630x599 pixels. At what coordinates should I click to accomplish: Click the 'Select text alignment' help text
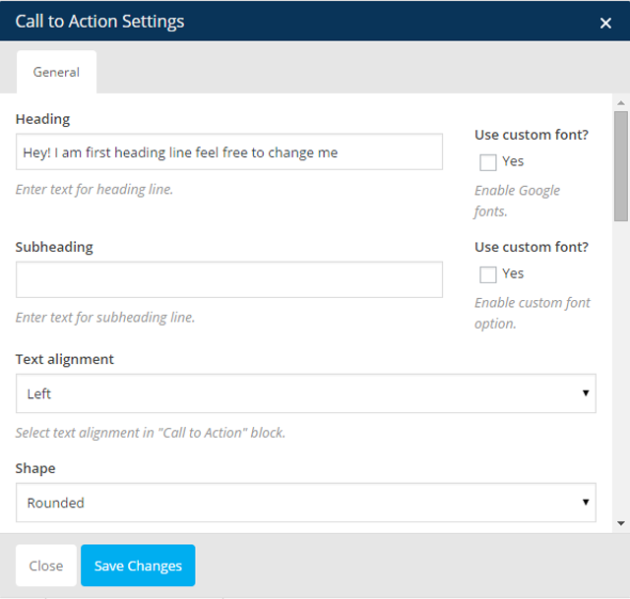[x=150, y=433]
